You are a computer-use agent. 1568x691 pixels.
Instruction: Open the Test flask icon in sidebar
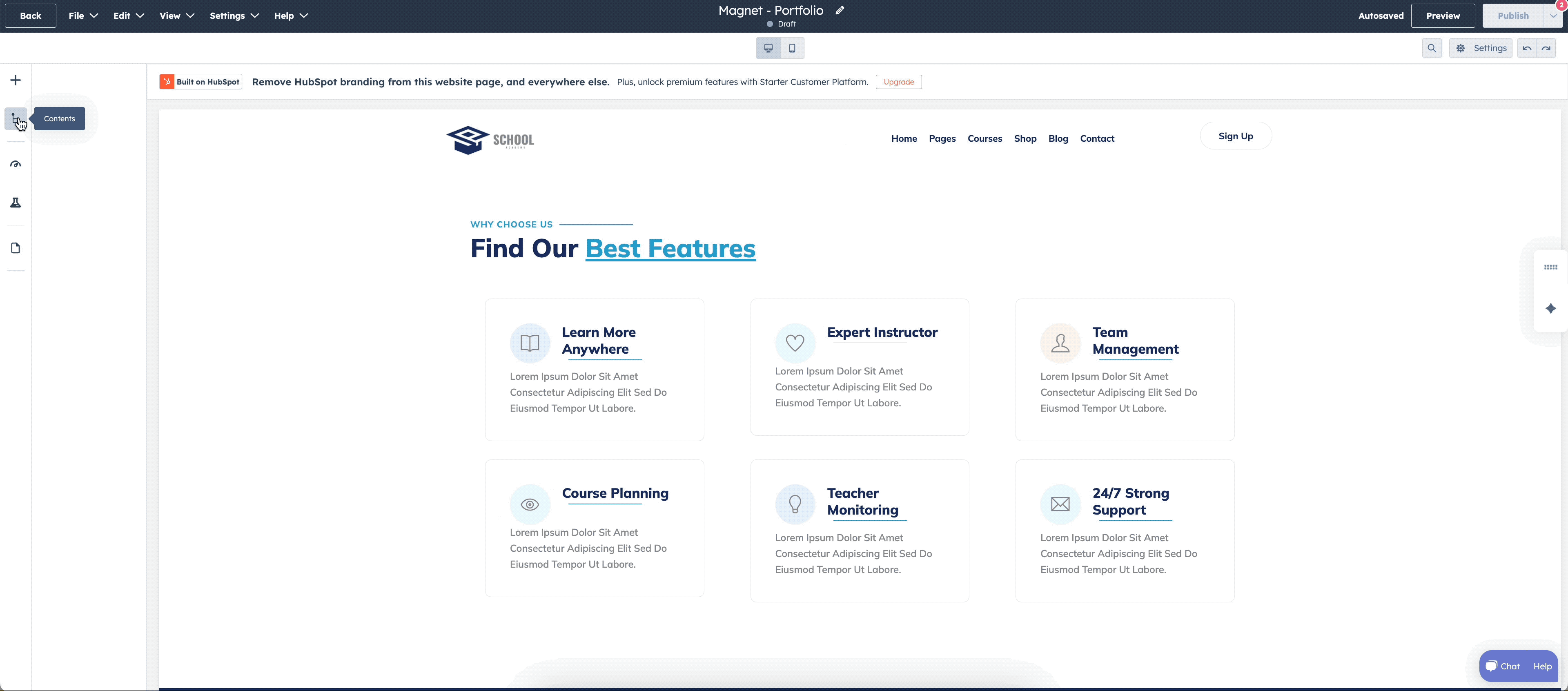(x=16, y=203)
